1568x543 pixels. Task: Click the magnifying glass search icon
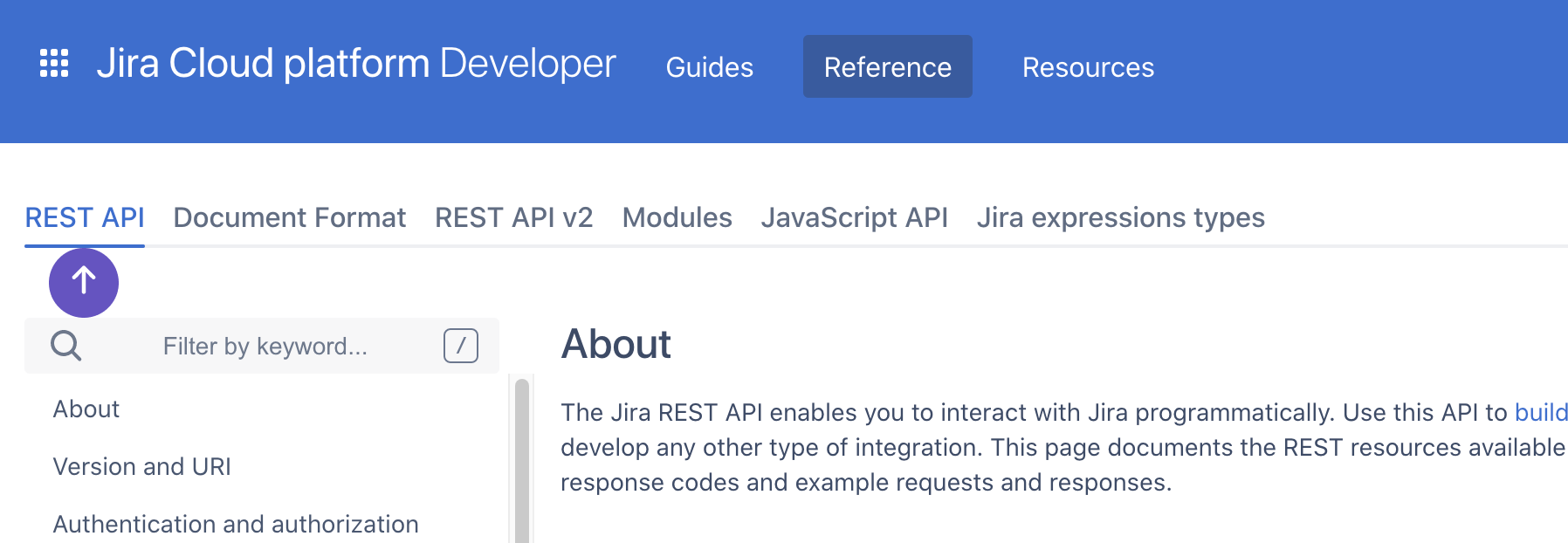66,346
